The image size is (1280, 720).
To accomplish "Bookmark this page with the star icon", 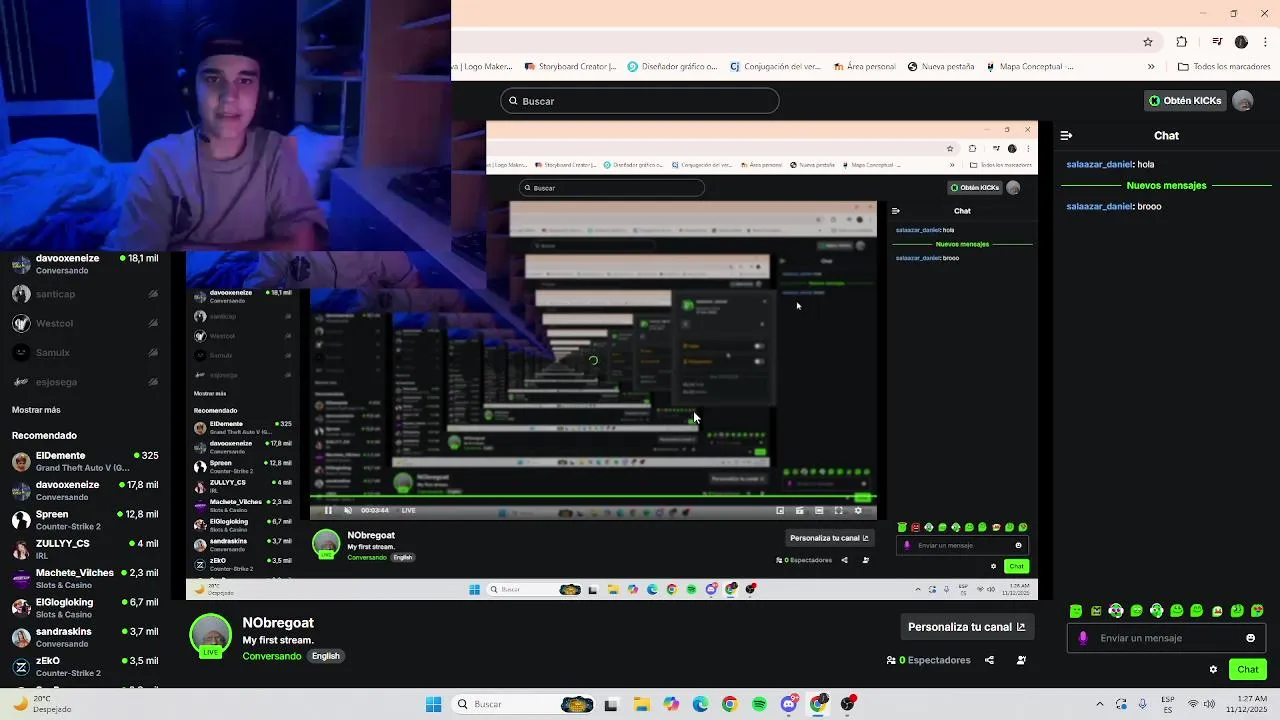I will pos(1148,42).
